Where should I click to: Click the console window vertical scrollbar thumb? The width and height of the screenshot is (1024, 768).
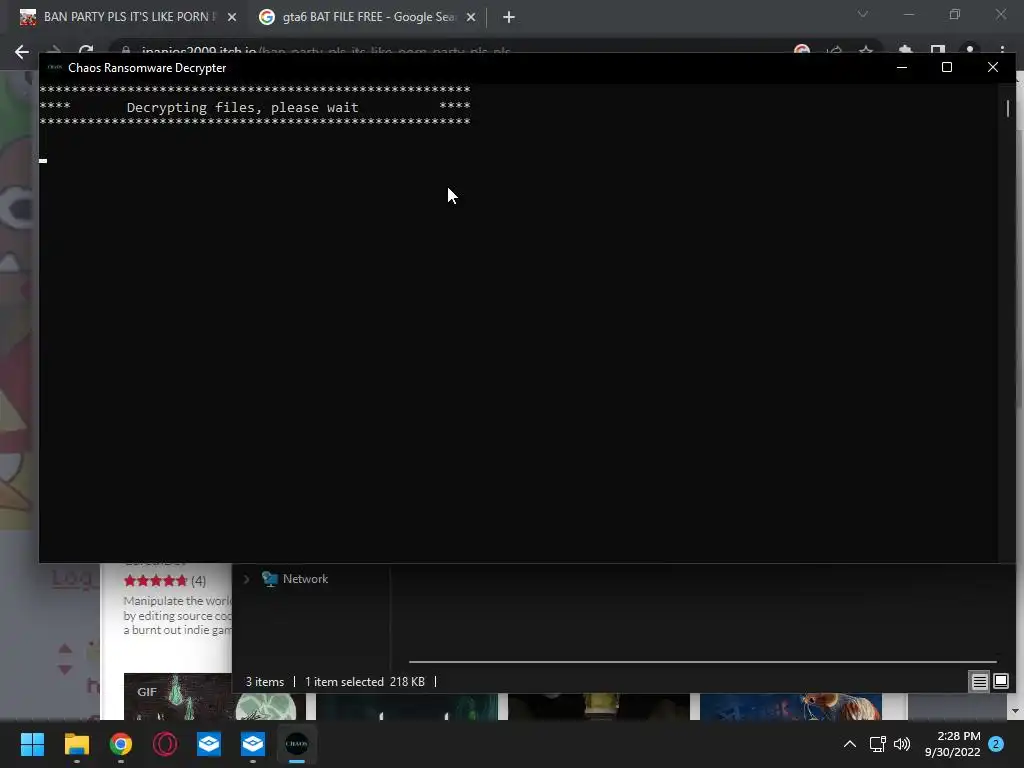point(1008,108)
